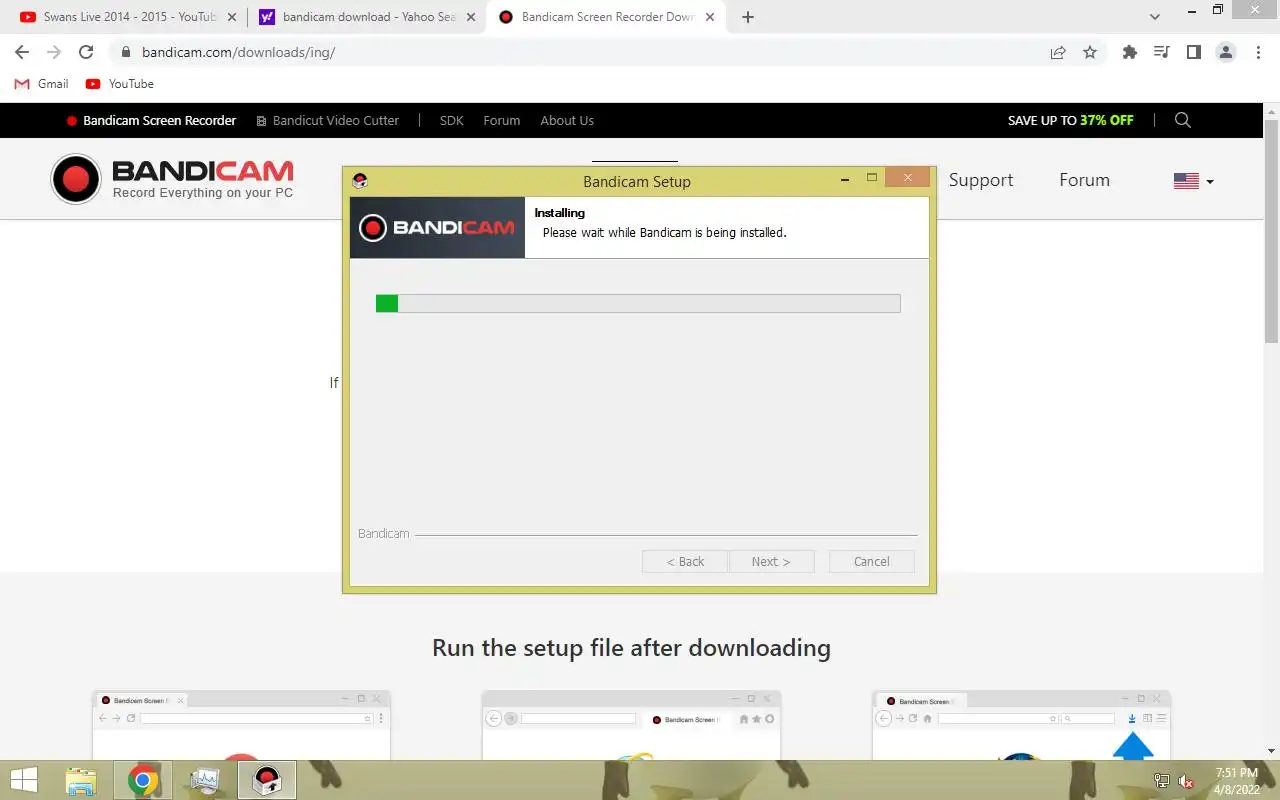This screenshot has height=800, width=1280.
Task: Click the middle browser tutorial thumbnail
Action: point(631,725)
